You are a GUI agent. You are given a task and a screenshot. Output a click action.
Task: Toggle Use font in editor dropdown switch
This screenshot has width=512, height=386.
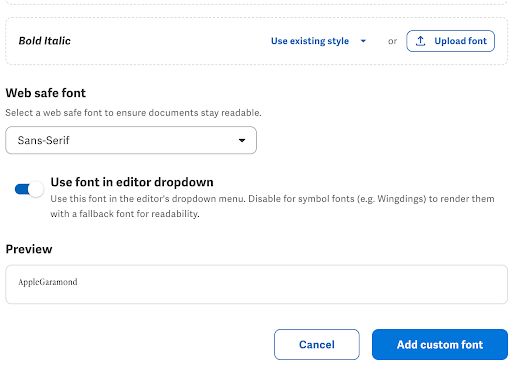pyautogui.click(x=29, y=189)
